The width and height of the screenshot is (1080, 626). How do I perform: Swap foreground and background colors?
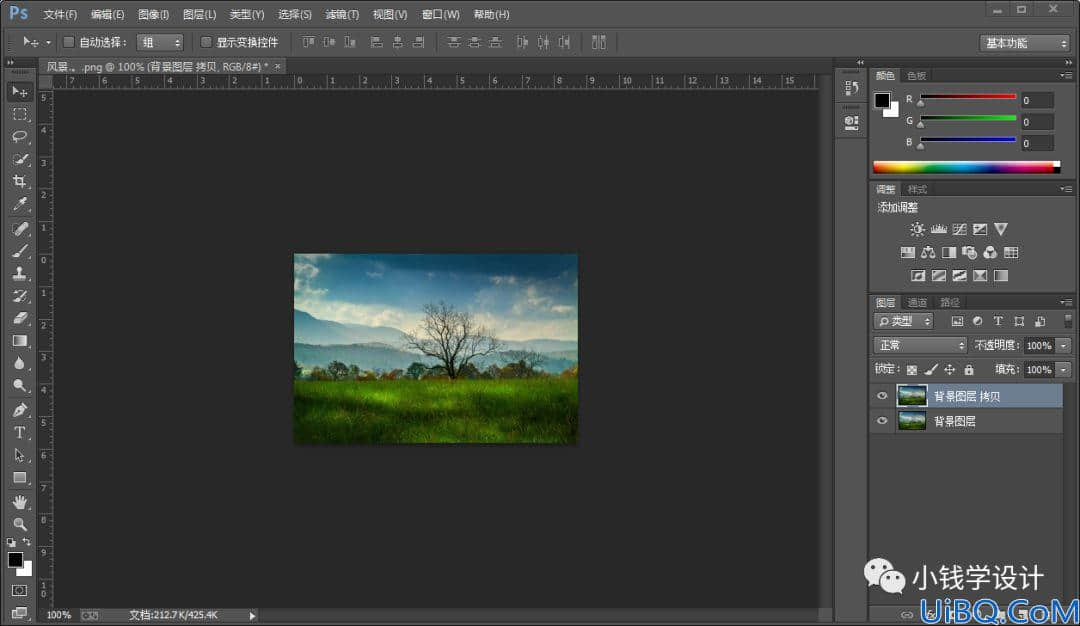(27, 542)
